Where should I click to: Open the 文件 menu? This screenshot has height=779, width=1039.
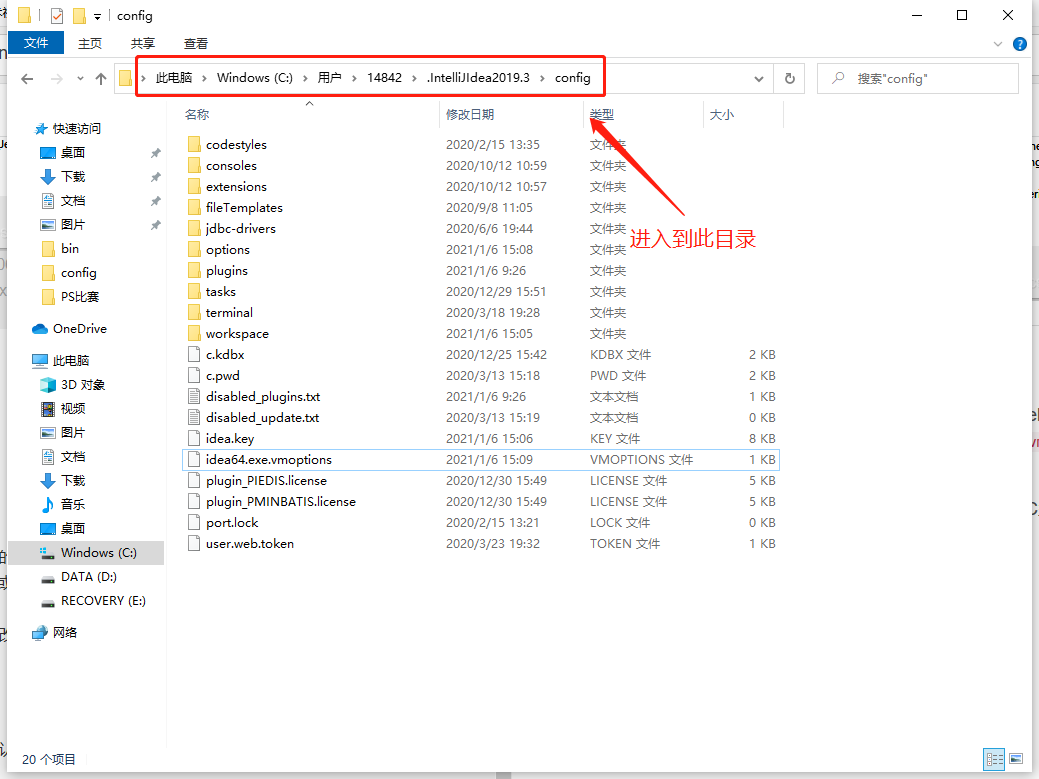pyautogui.click(x=36, y=43)
